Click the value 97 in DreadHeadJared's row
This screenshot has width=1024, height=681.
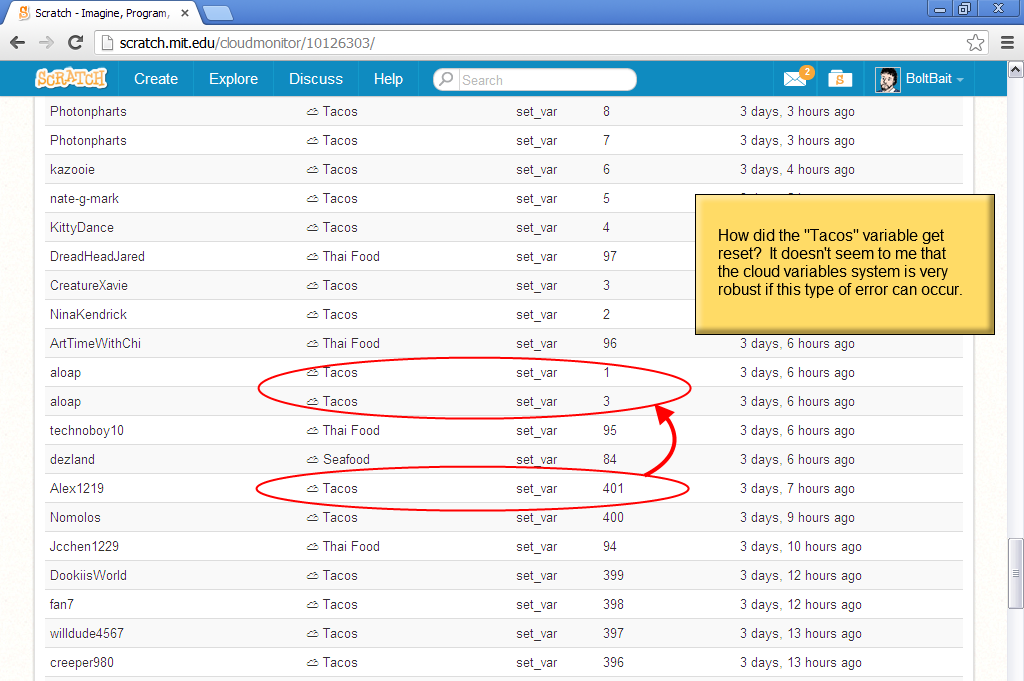(610, 257)
